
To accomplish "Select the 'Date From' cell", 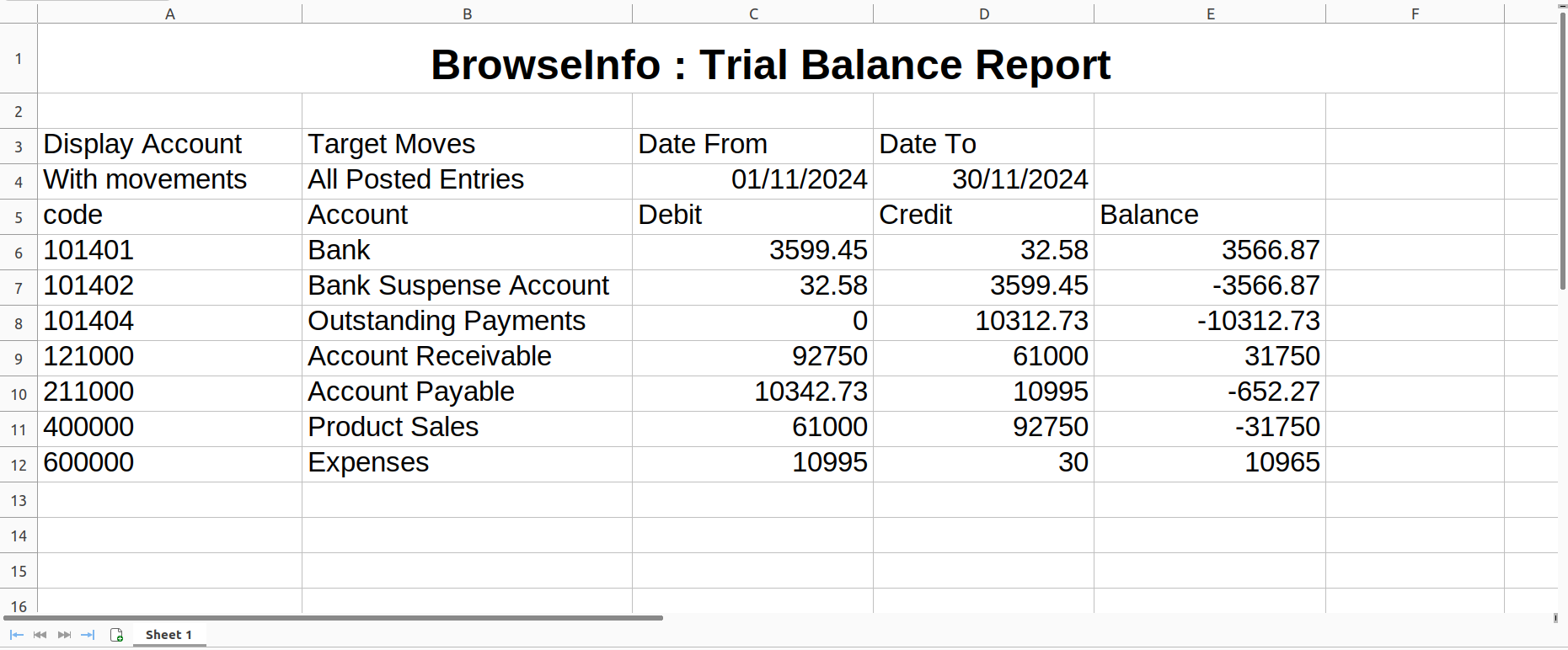I will click(753, 146).
